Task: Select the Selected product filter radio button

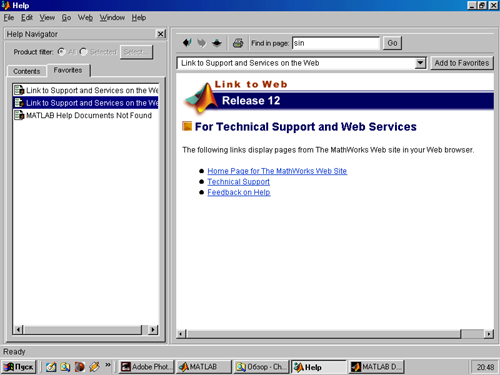Action: point(83,52)
